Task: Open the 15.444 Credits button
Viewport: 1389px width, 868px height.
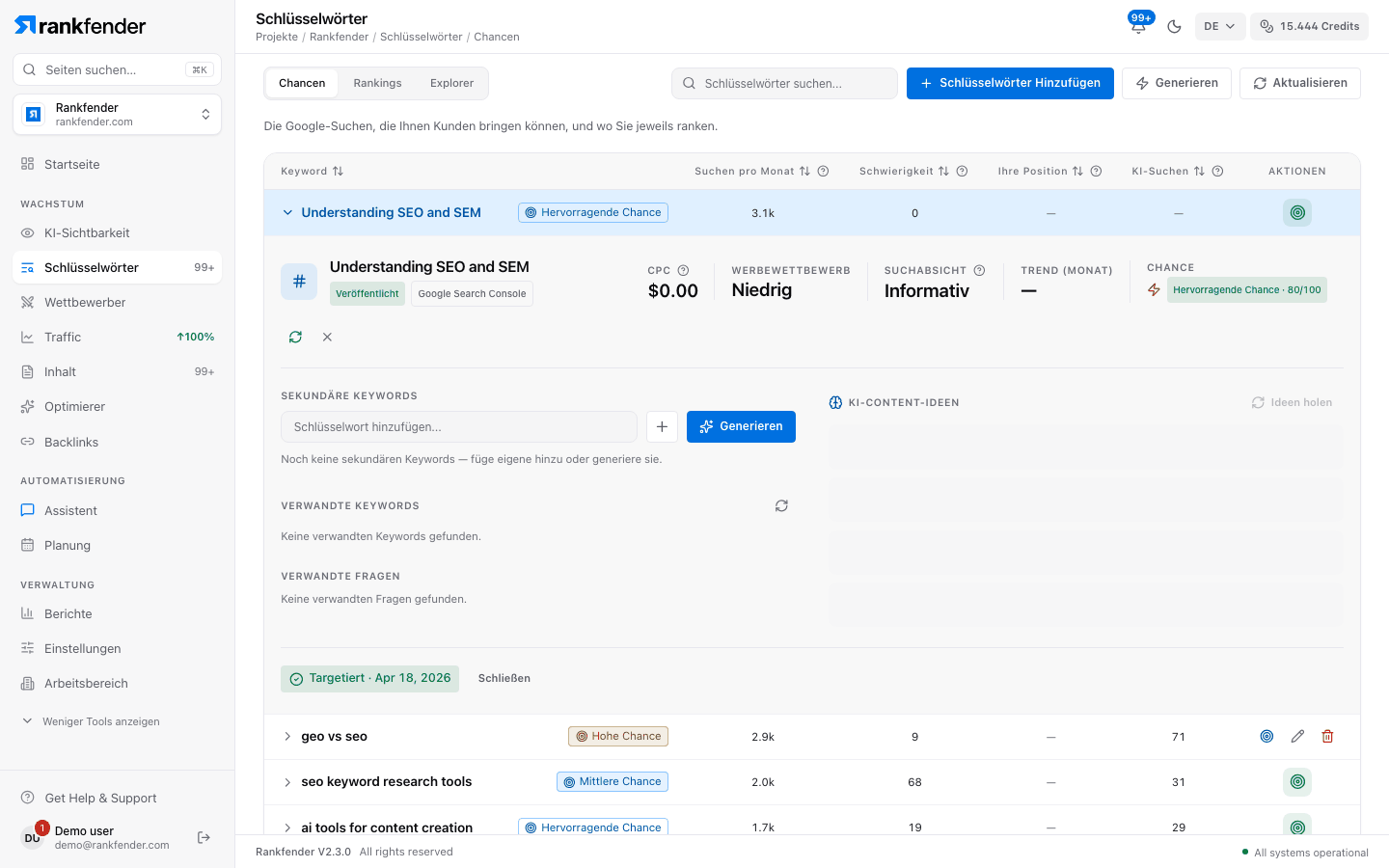Action: [x=1309, y=26]
